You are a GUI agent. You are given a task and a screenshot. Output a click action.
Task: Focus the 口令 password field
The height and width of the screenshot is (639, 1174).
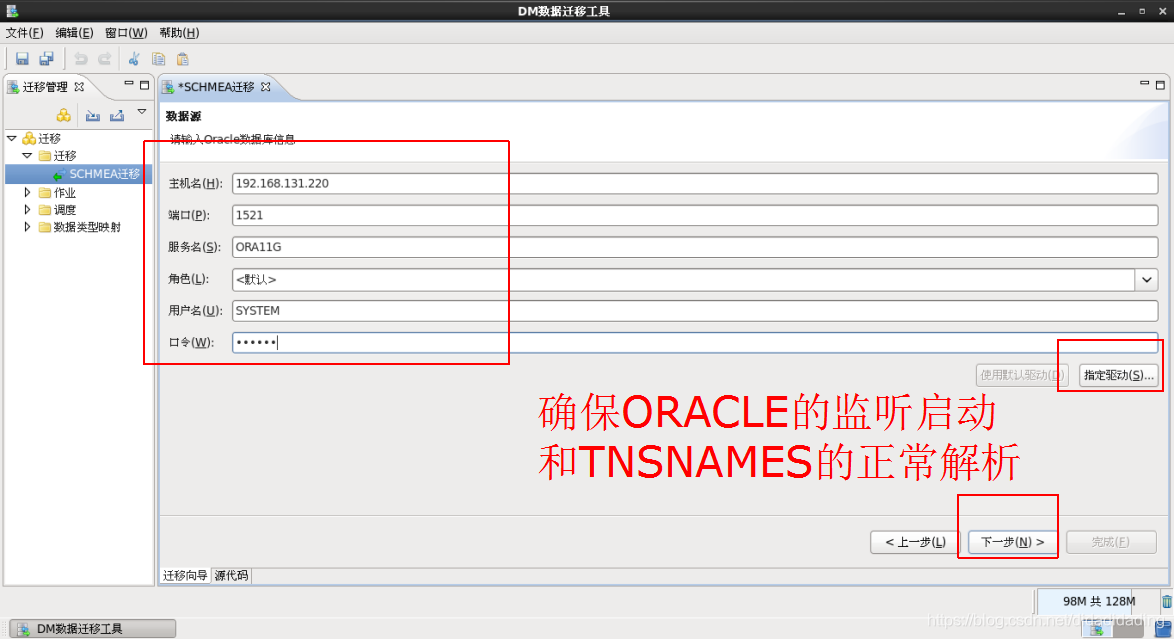(x=695, y=342)
